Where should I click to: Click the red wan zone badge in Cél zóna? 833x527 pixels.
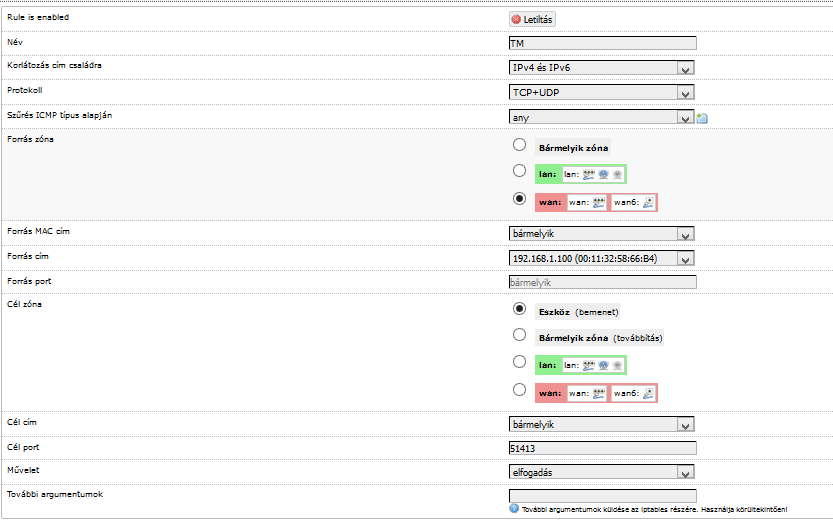[x=596, y=394]
